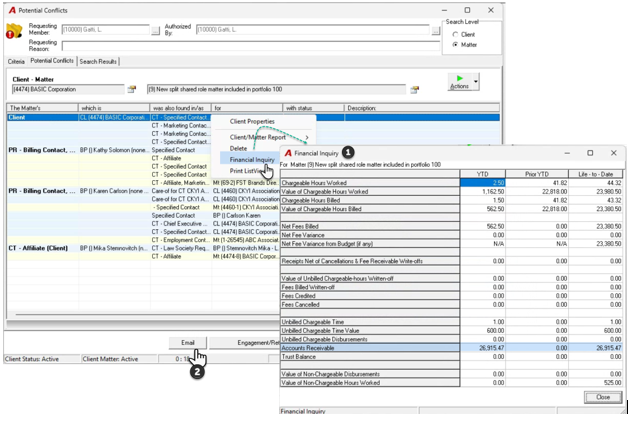Click the YTD column header in Financial Inquiry
Image resolution: width=633 pixels, height=423 pixels.
click(482, 174)
